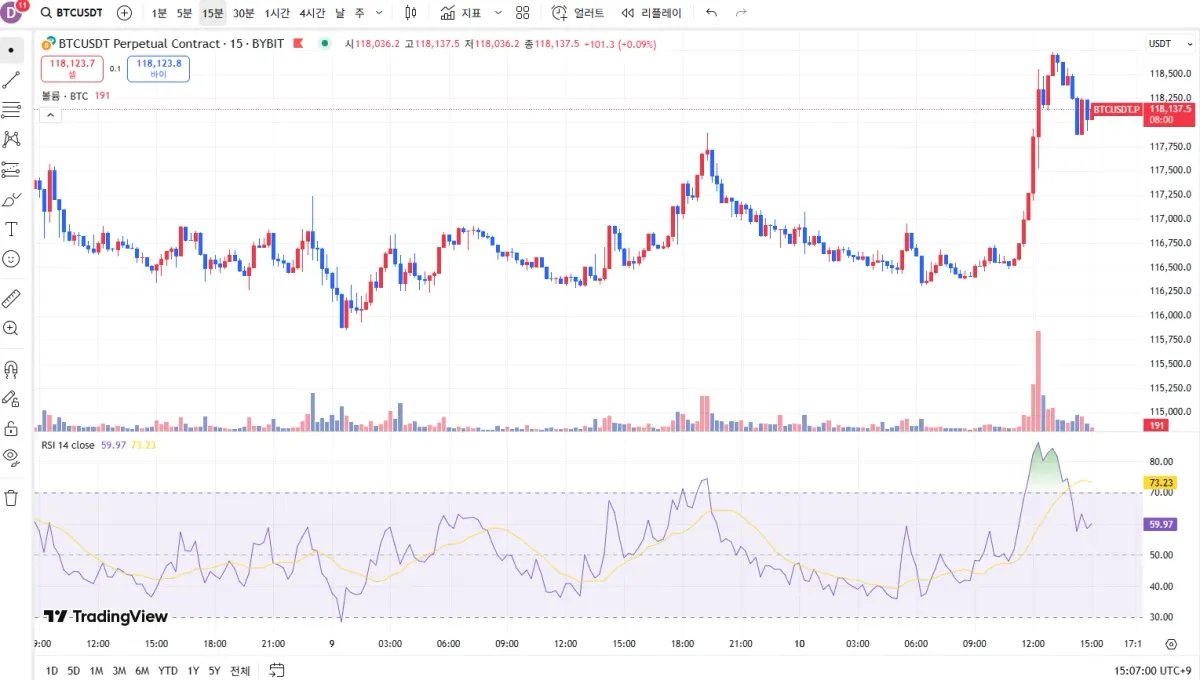Viewport: 1200px width, 680px height.
Task: Select the YTD date range
Action: [x=168, y=670]
